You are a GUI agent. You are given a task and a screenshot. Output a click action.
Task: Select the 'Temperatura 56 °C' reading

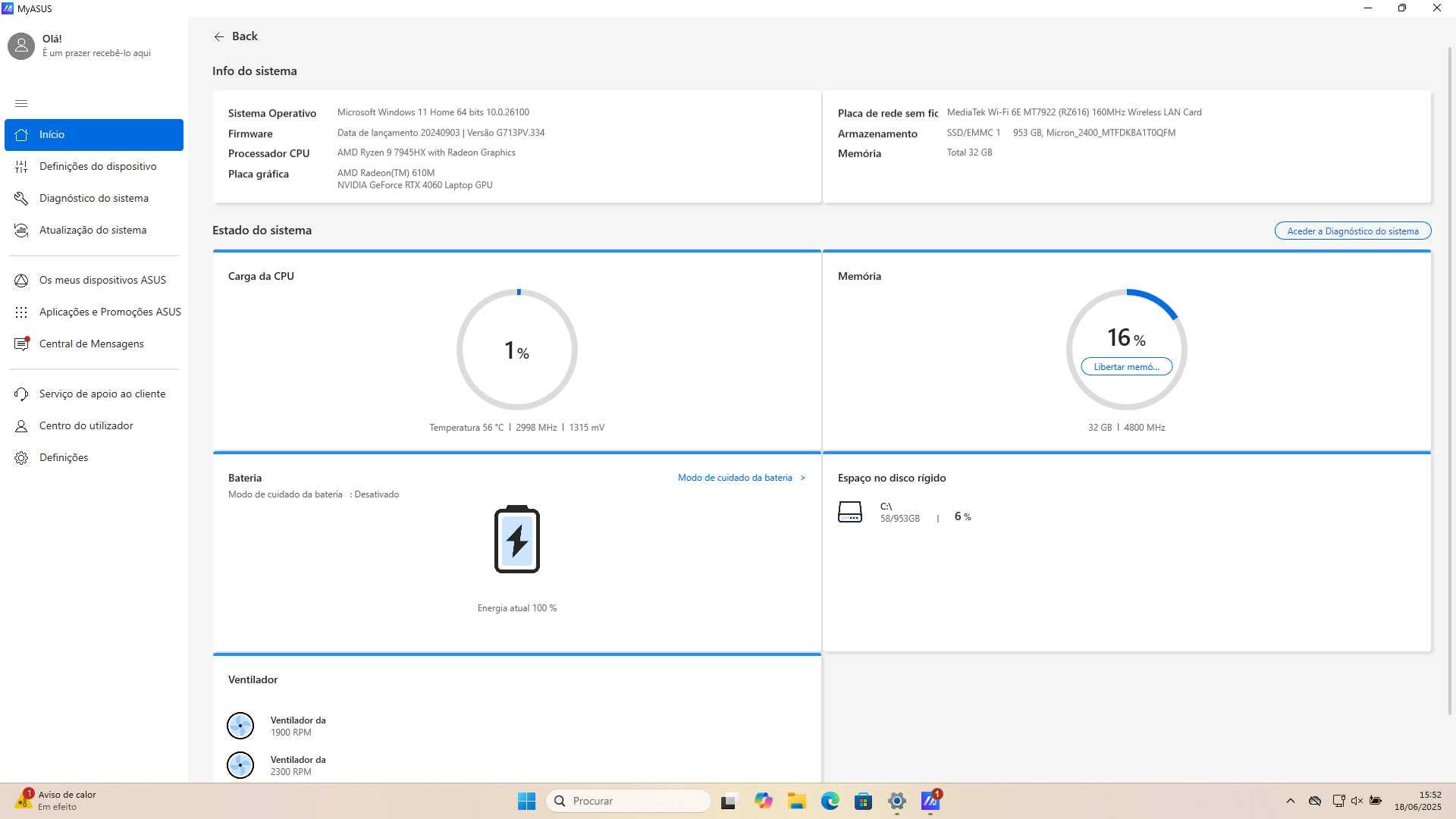tap(466, 428)
